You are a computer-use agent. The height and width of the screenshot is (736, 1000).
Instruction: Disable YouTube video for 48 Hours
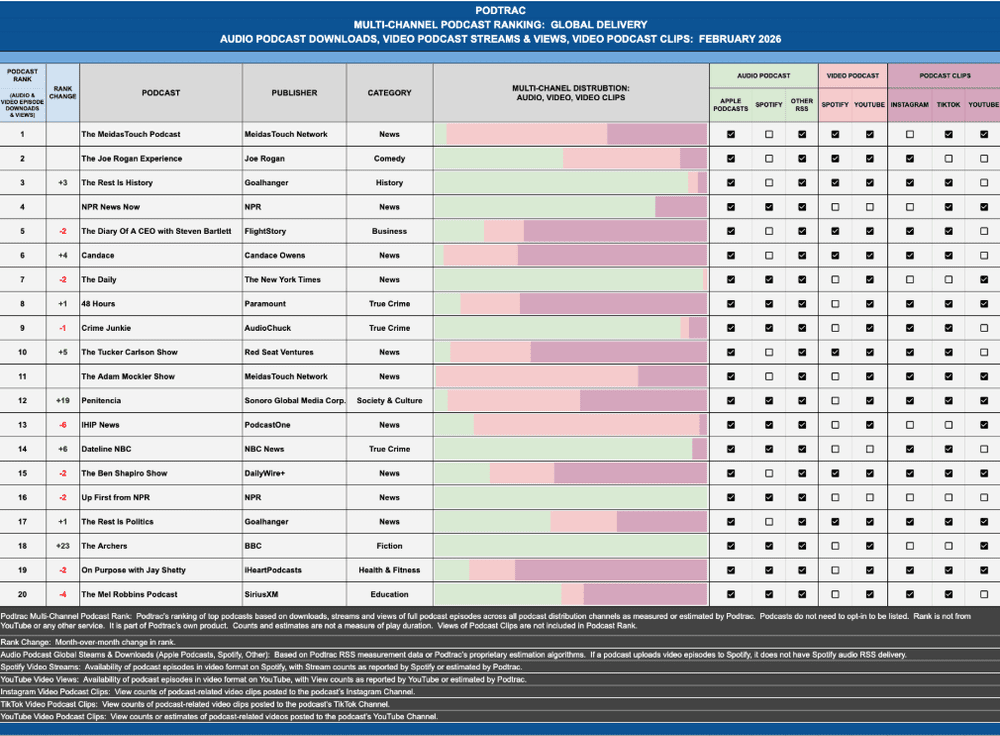pos(869,303)
